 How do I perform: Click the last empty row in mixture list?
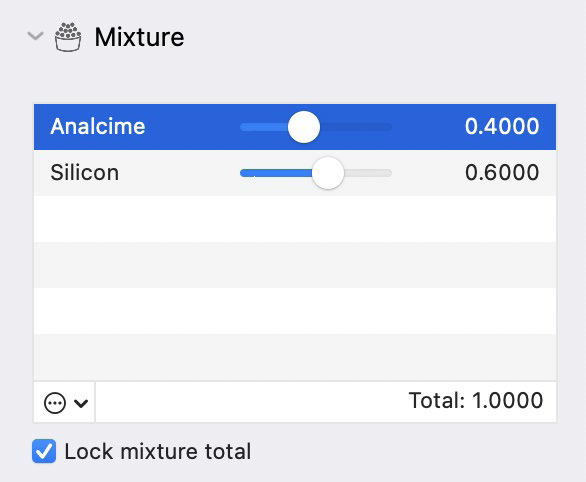(x=295, y=357)
